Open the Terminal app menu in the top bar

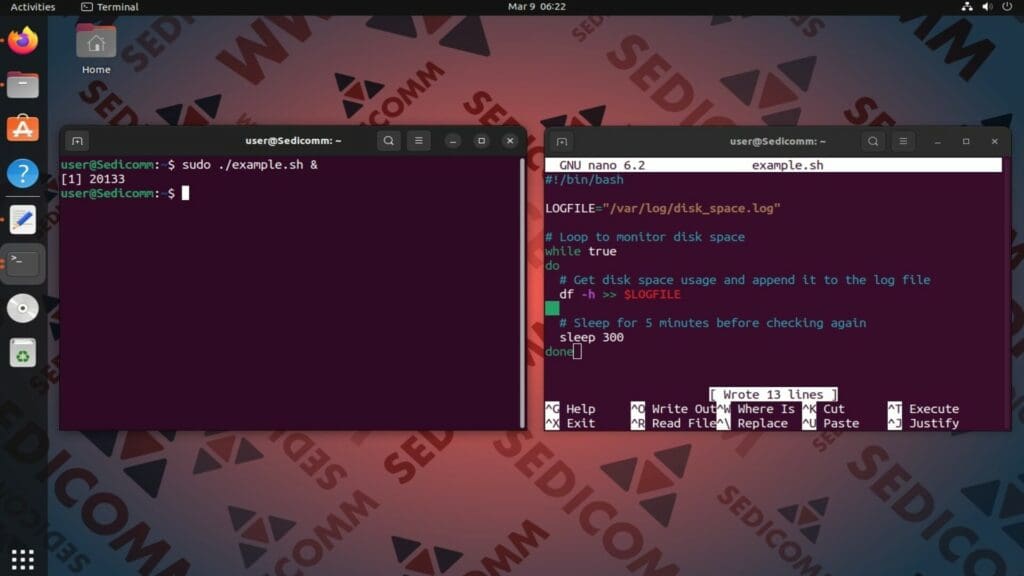(109, 7)
